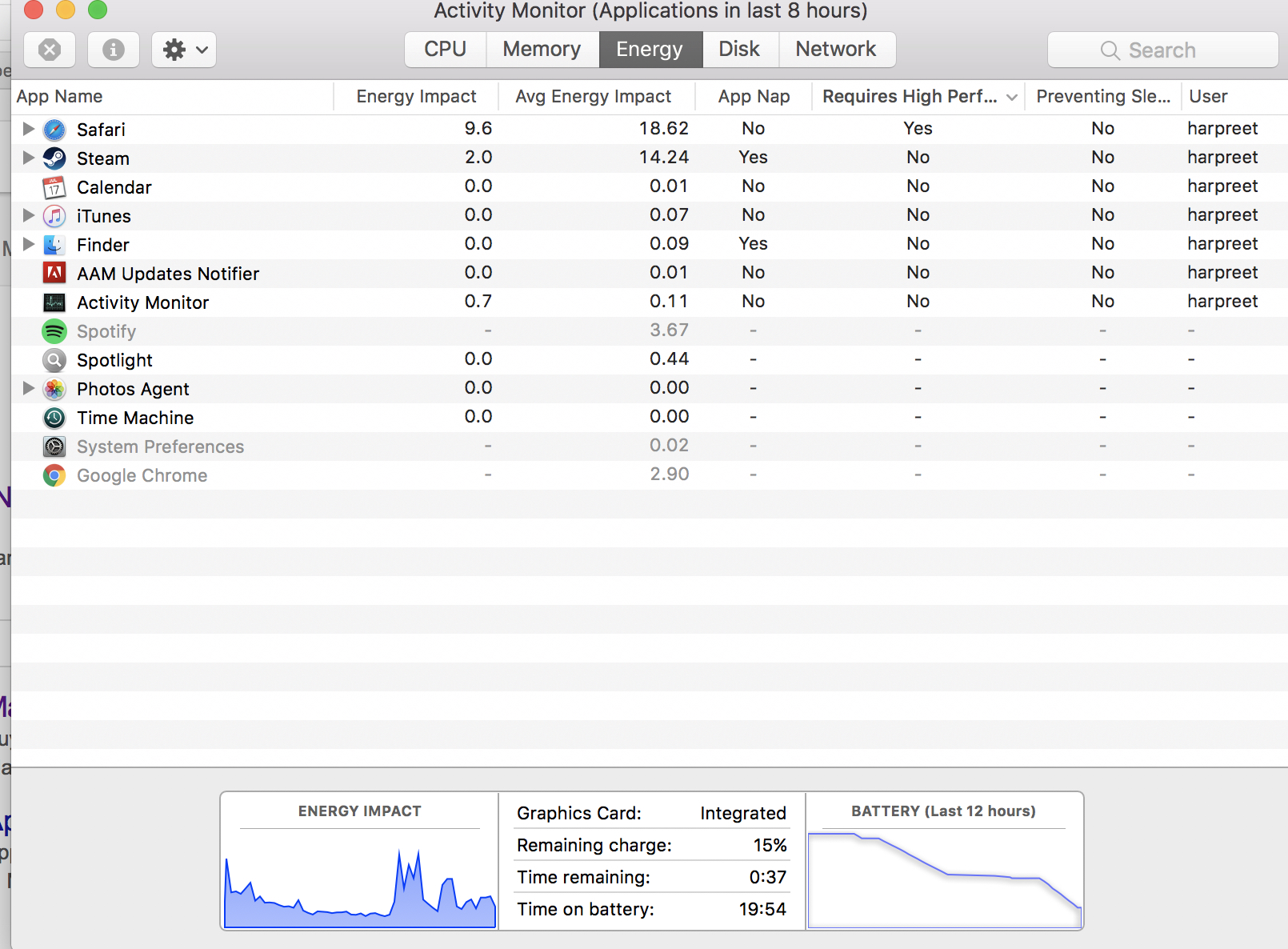This screenshot has height=949, width=1288.
Task: Click the inspect process info button
Action: click(114, 50)
